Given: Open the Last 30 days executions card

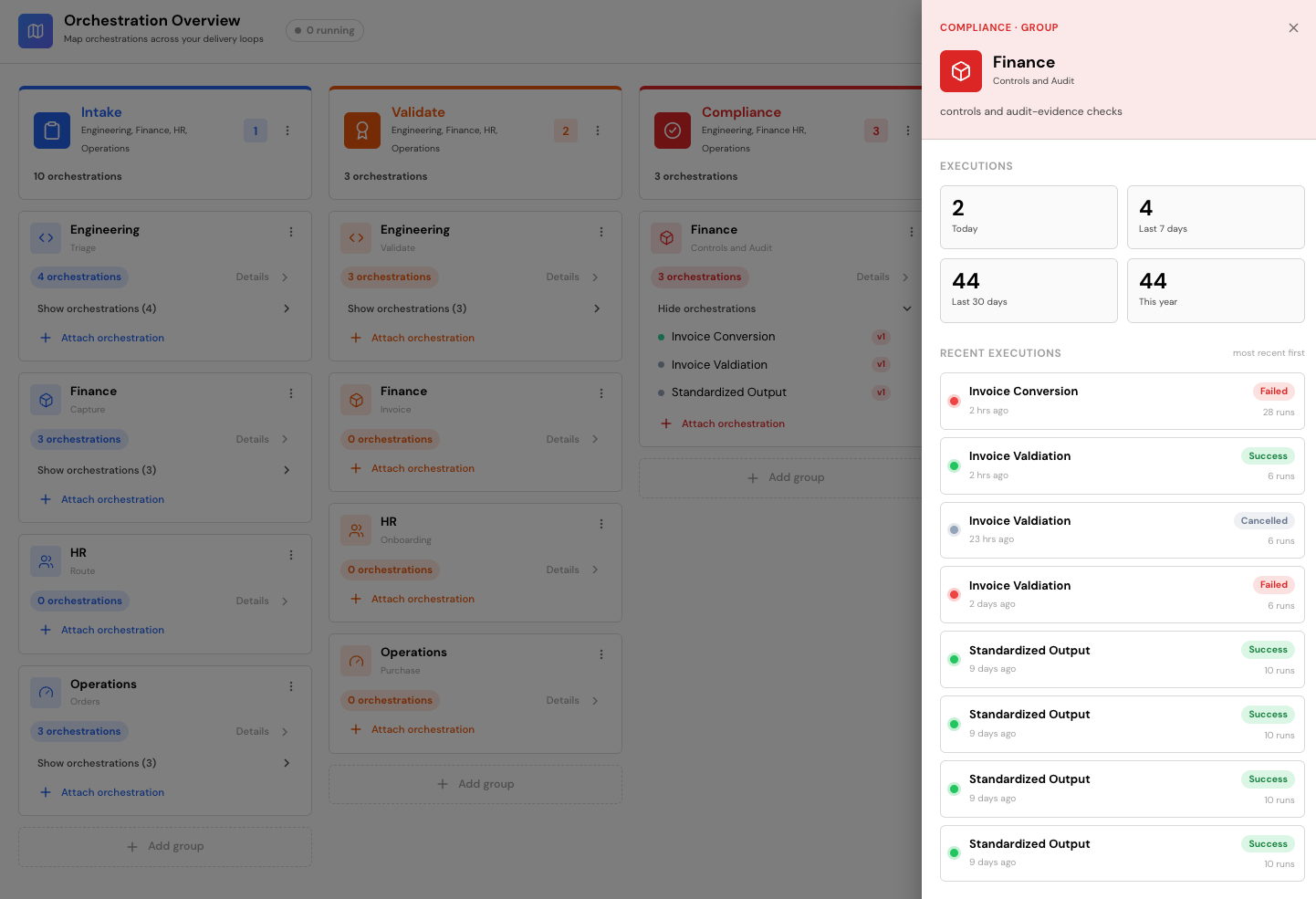Looking at the screenshot, I should [x=1029, y=290].
